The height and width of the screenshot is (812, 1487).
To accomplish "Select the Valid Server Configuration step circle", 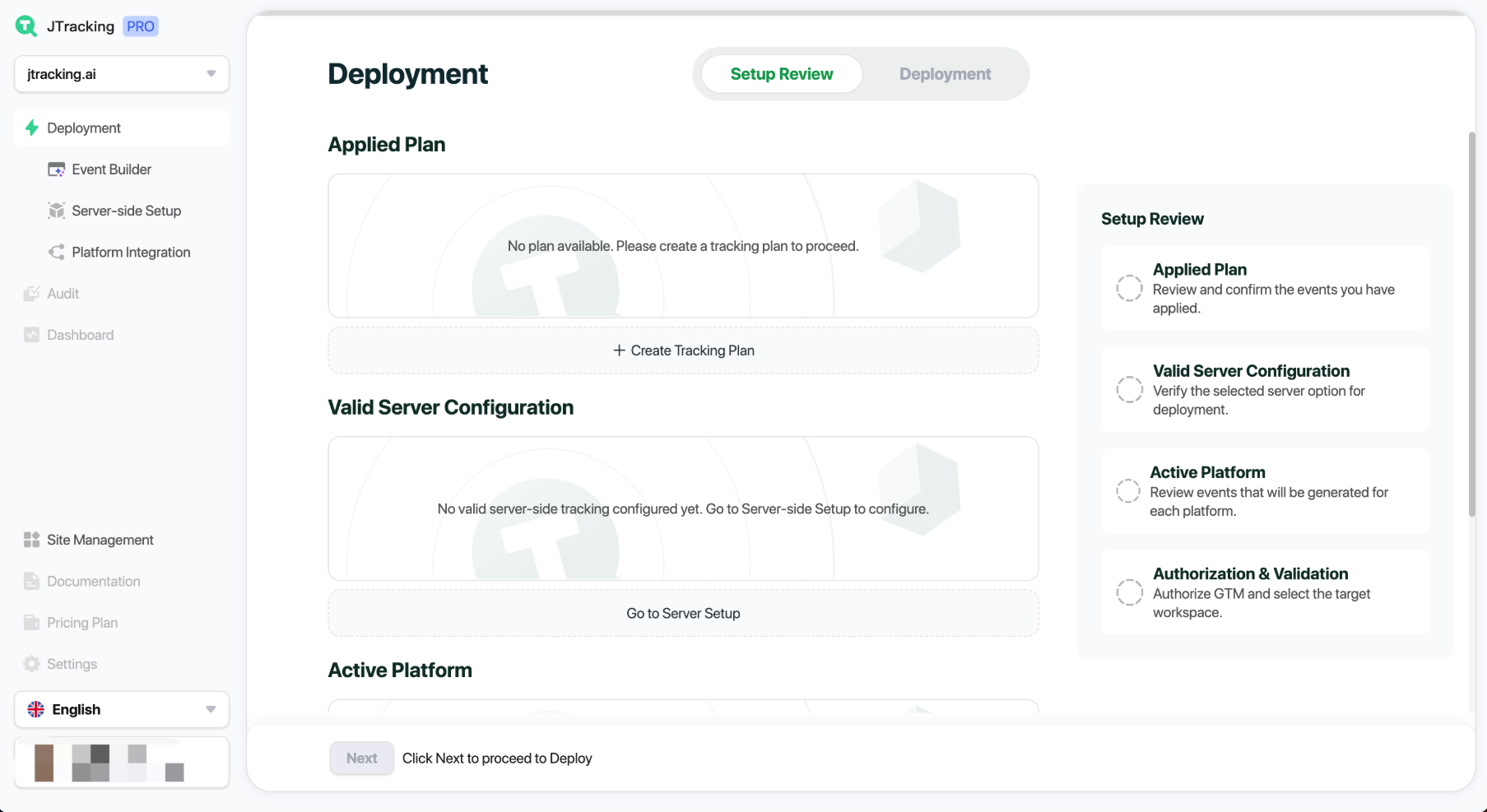I will 1129,389.
